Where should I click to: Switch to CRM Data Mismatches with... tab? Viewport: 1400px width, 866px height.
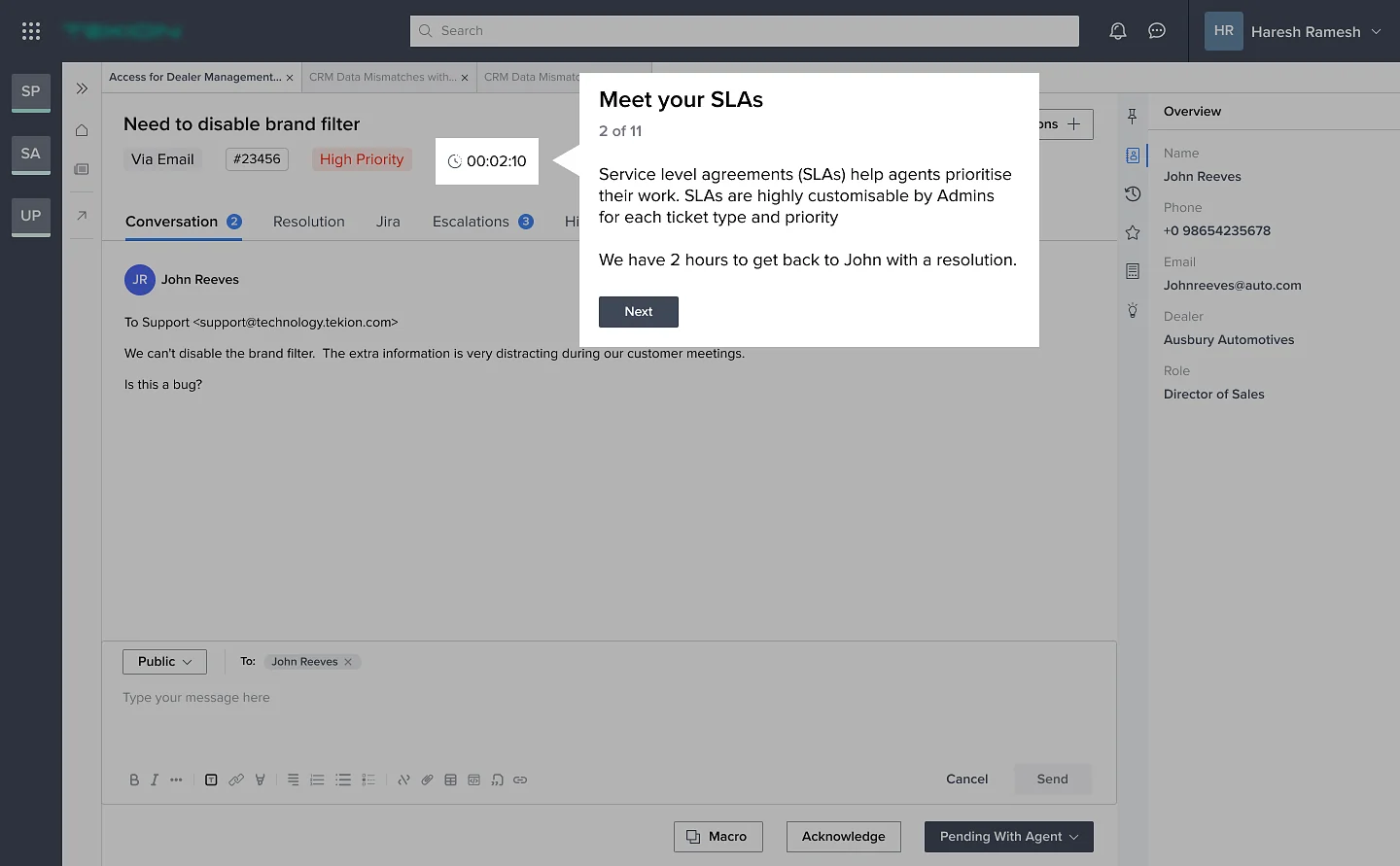point(382,77)
